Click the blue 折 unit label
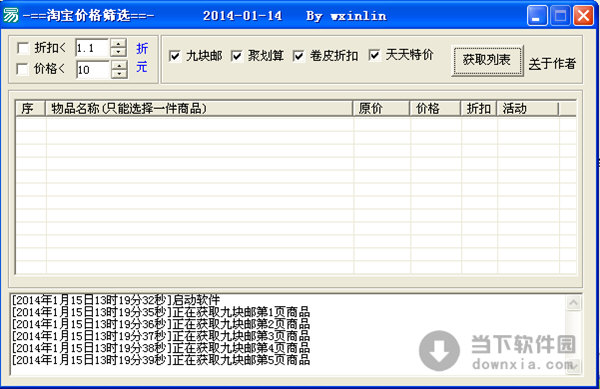This screenshot has height=389, width=600. pyautogui.click(x=142, y=49)
